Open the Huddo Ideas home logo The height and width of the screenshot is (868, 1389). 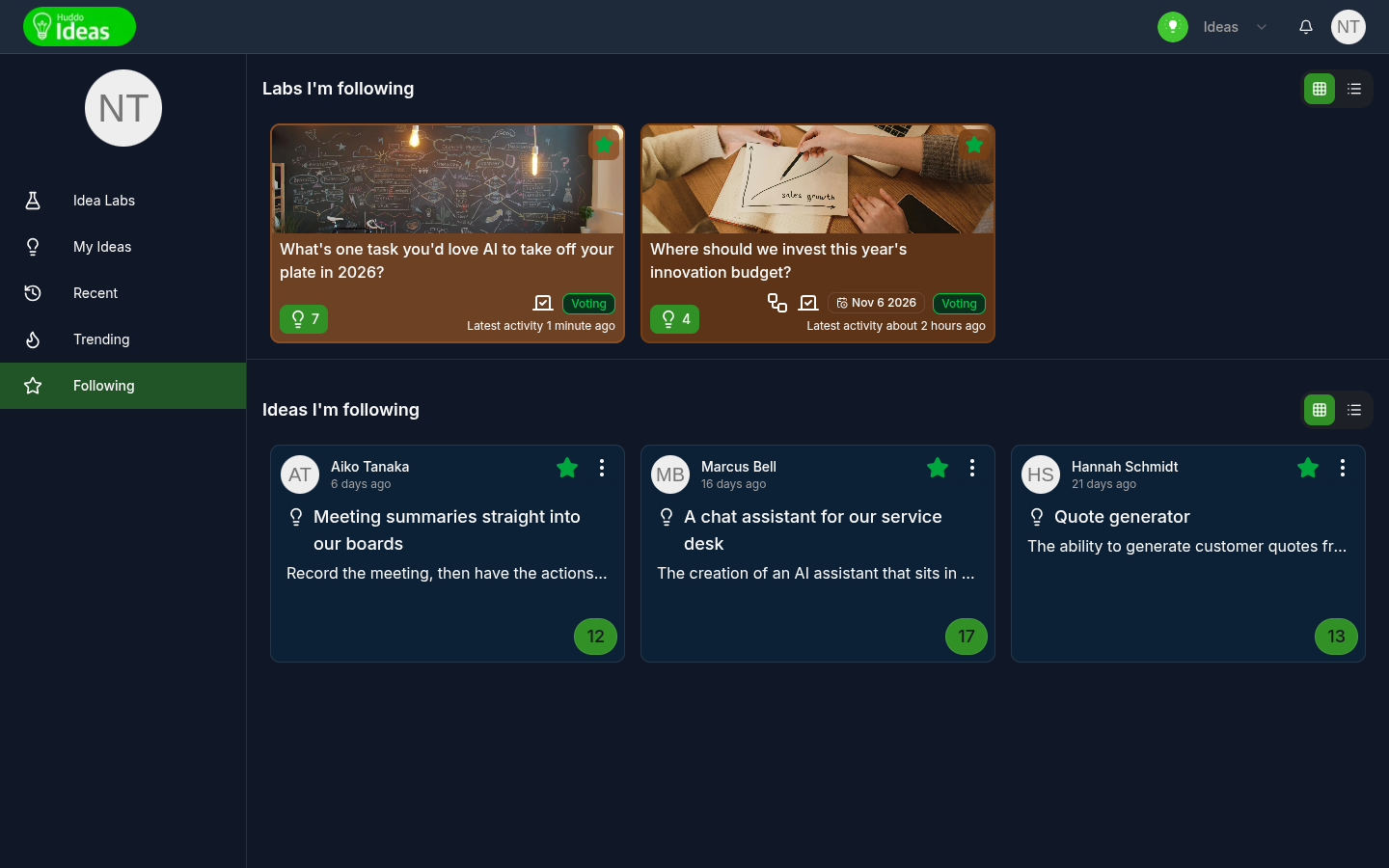(x=79, y=27)
